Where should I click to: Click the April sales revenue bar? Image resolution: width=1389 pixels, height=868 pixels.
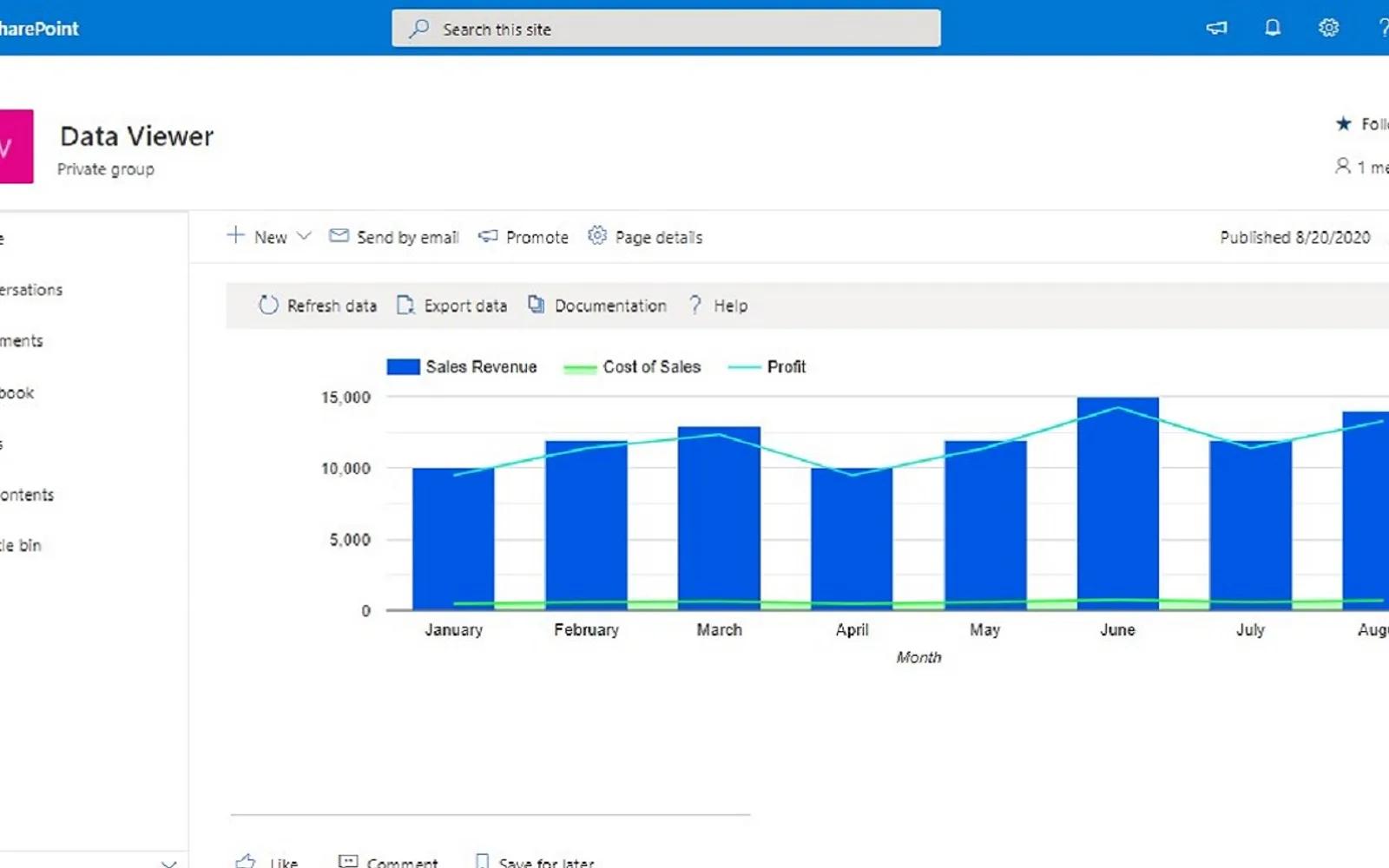click(x=852, y=540)
